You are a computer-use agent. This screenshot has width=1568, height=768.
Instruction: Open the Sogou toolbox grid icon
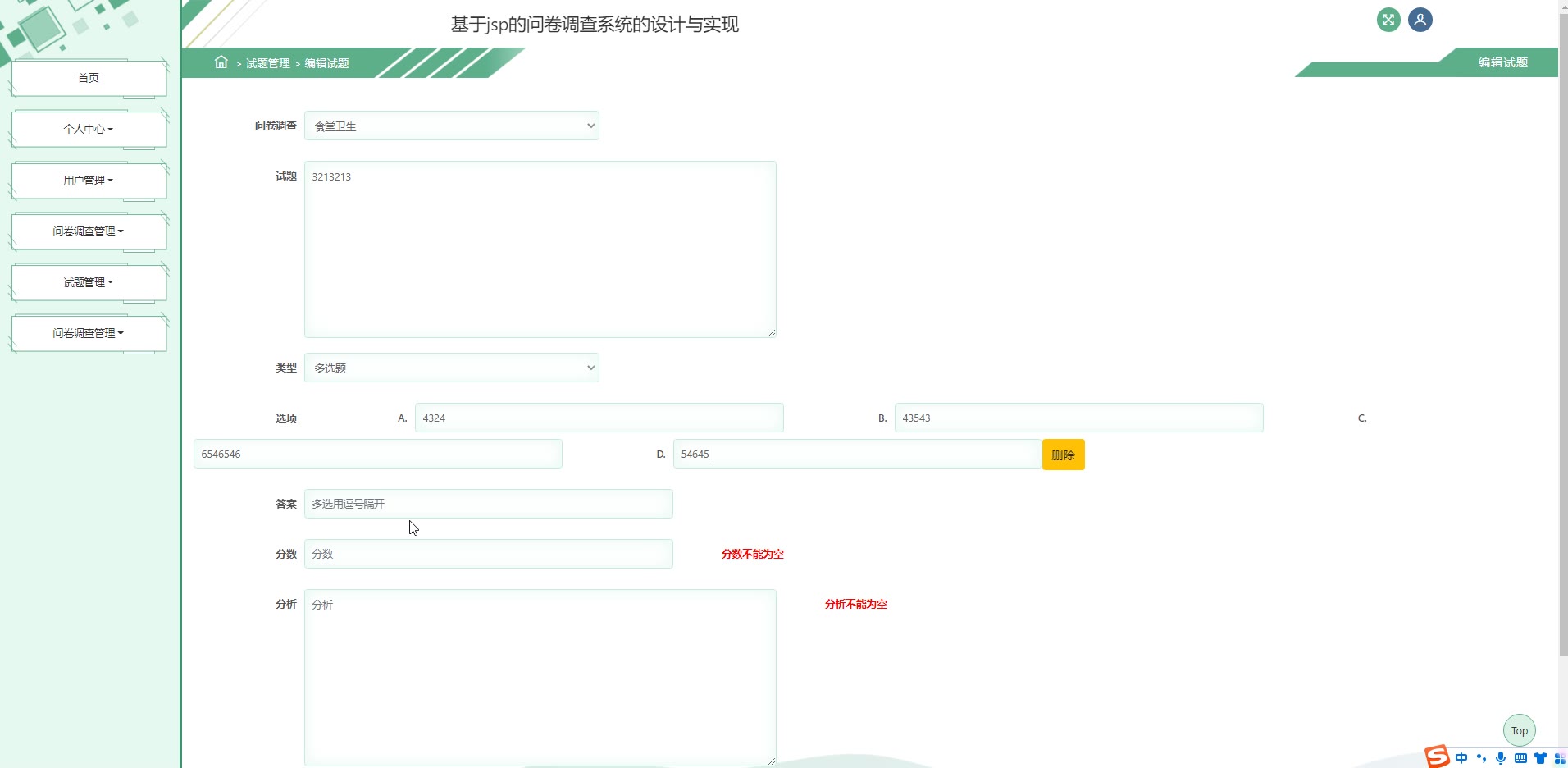1560,758
